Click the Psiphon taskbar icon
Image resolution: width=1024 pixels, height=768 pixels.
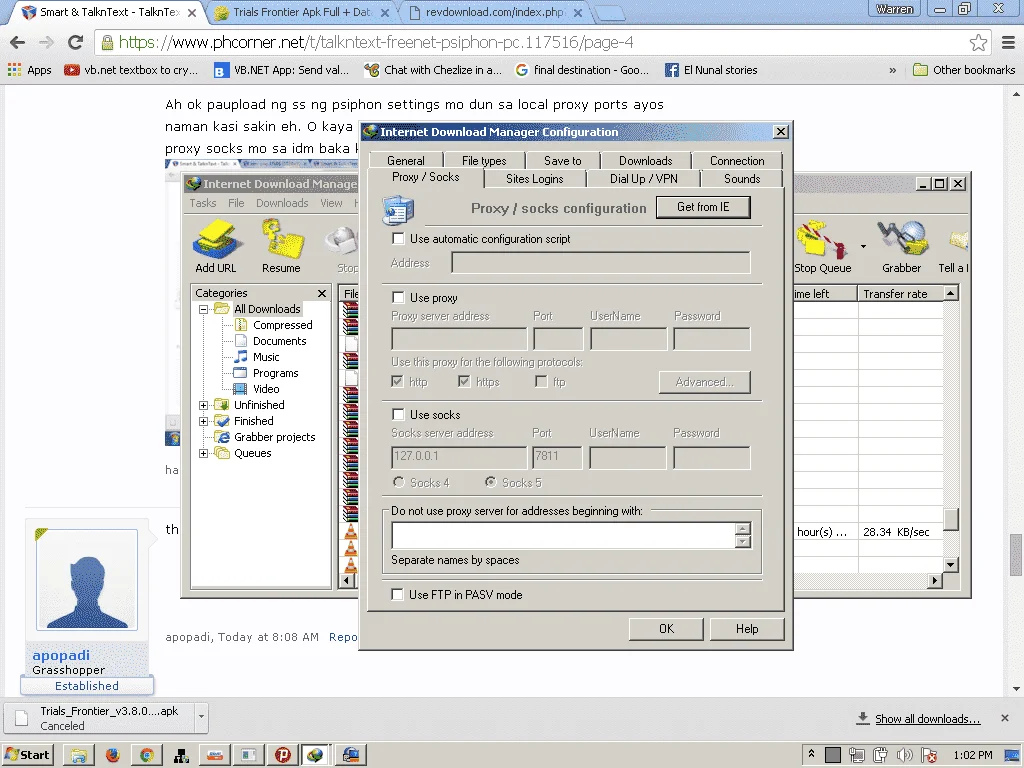pos(283,755)
